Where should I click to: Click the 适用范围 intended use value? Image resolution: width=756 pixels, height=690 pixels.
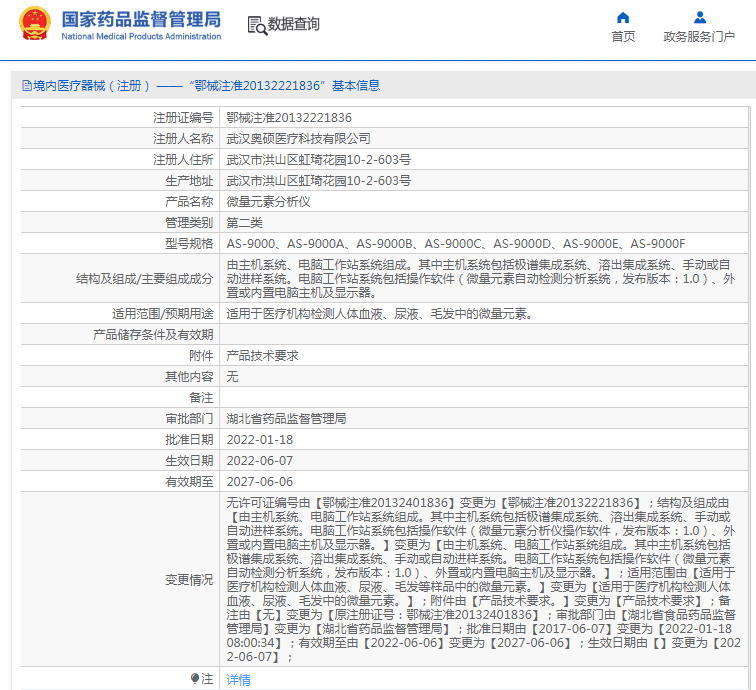click(379, 314)
